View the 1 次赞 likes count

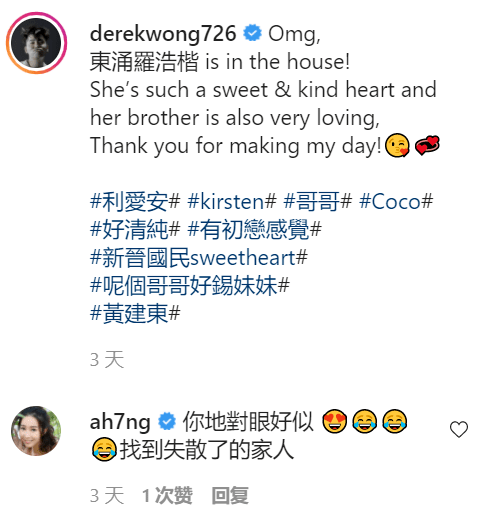pos(167,495)
